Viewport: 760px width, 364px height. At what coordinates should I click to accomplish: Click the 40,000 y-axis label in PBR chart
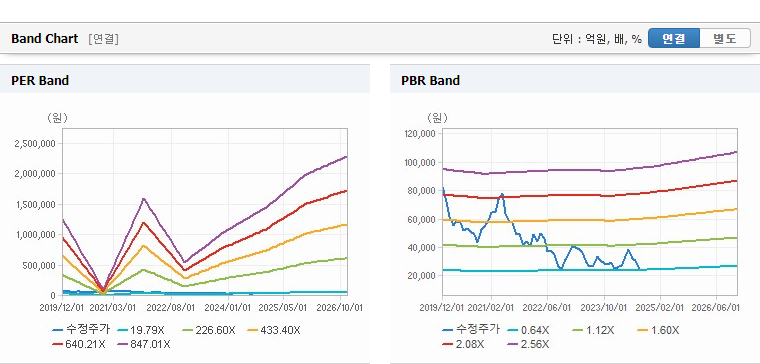click(x=423, y=247)
